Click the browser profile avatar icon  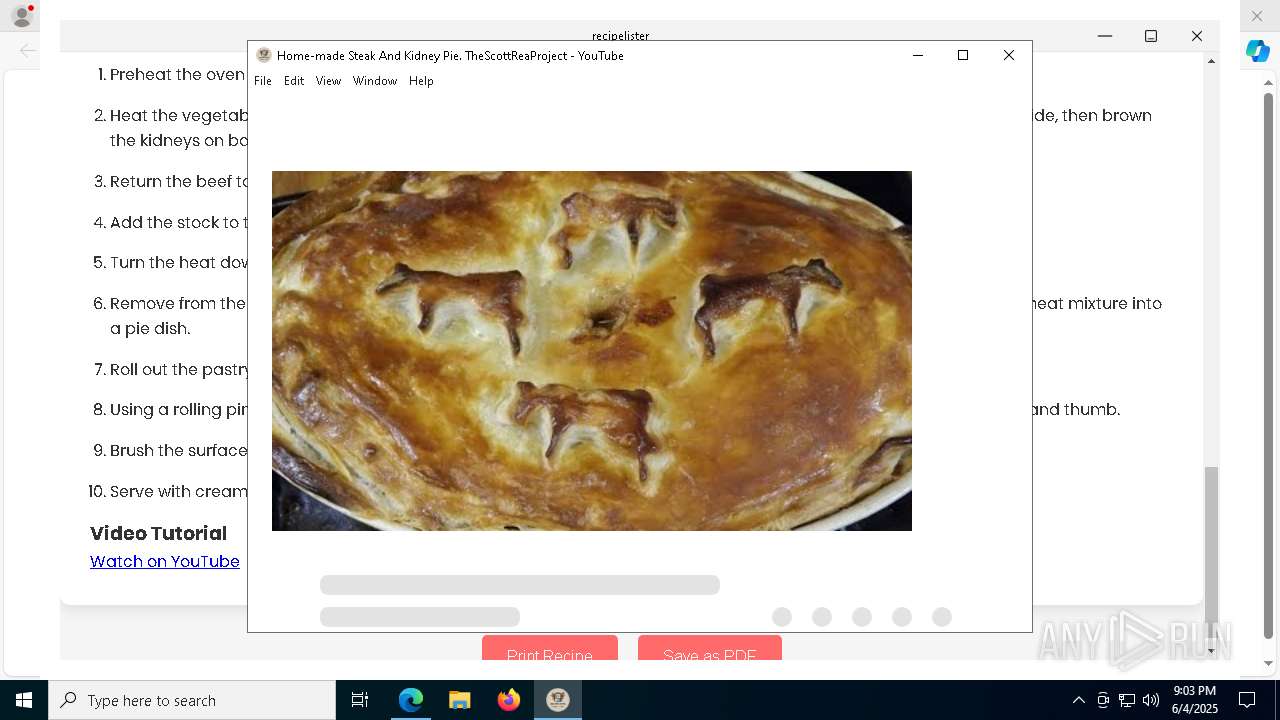click(22, 16)
